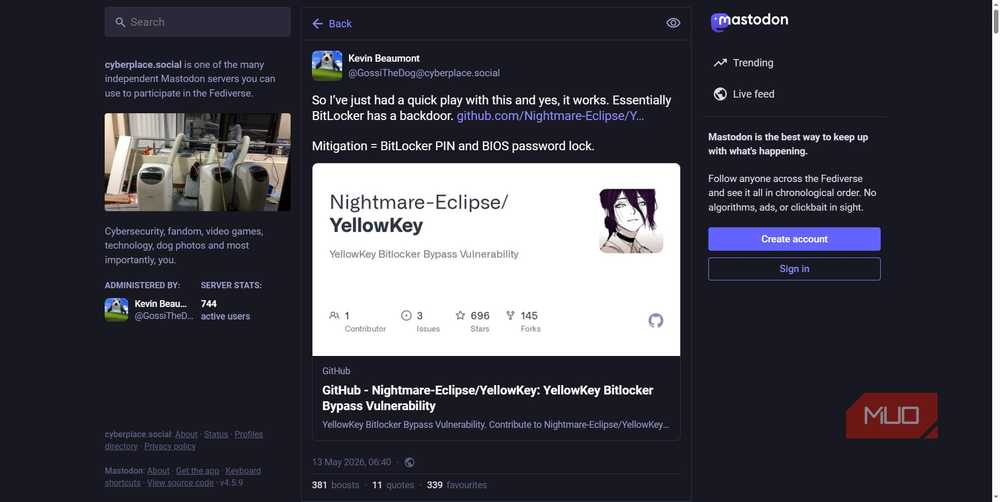This screenshot has width=1000, height=502.
Task: View the 11 quotes list
Action: (393, 485)
